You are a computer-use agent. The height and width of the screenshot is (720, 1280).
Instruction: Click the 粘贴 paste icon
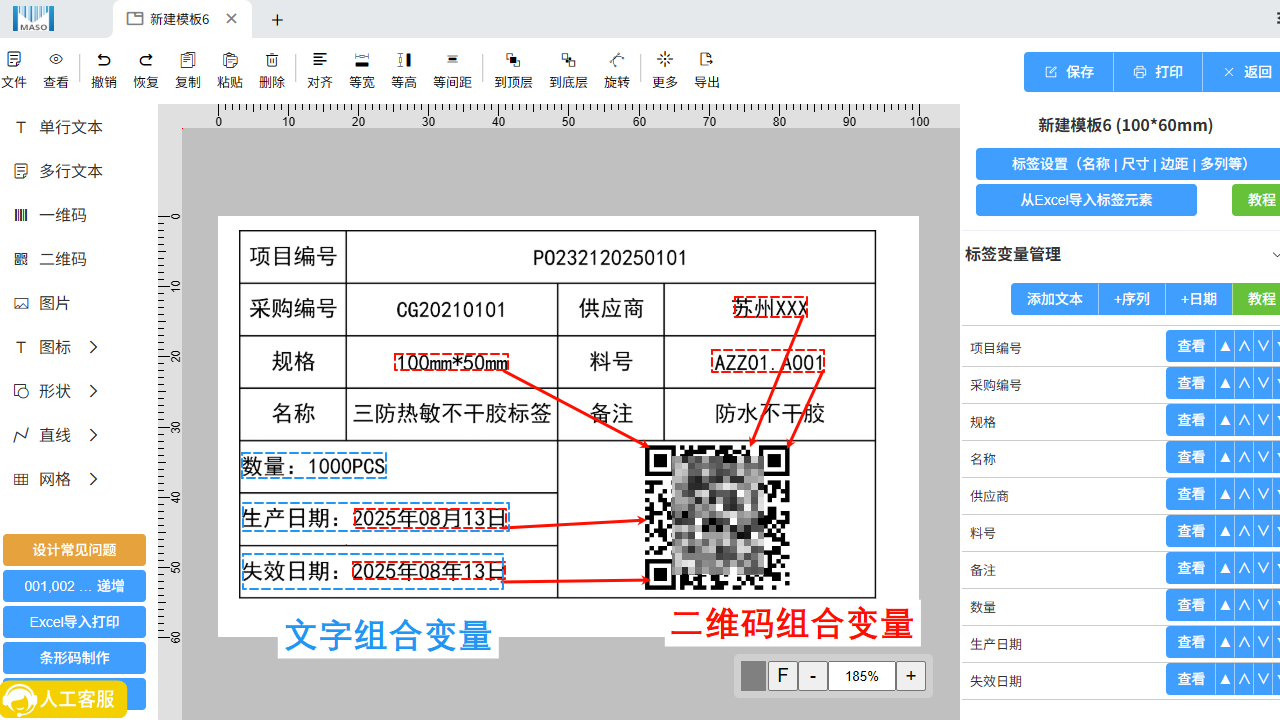(x=230, y=60)
